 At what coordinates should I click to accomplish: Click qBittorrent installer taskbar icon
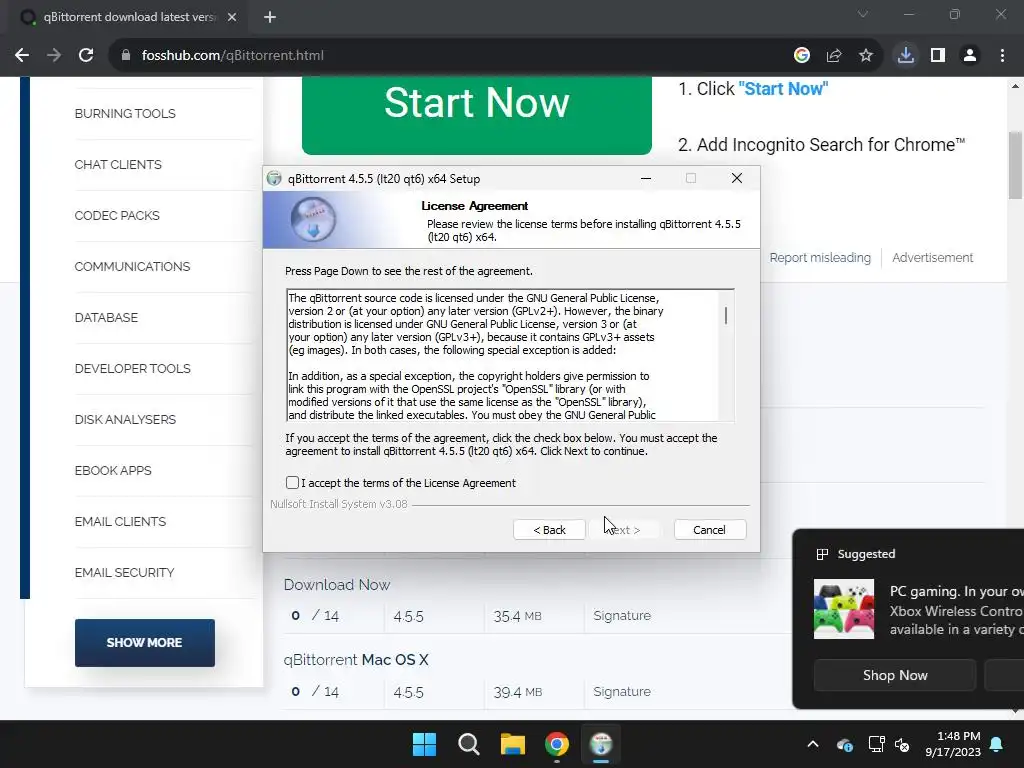(601, 744)
